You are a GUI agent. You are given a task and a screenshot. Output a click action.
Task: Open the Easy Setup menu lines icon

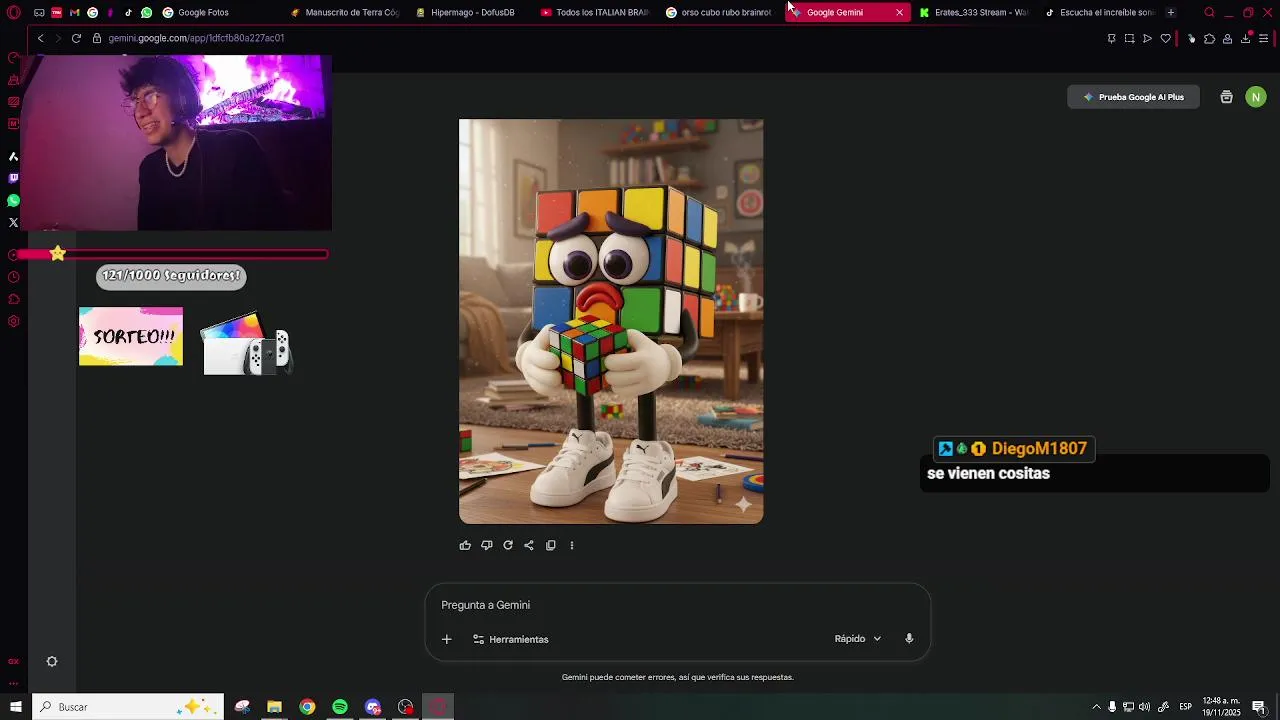pos(1263,38)
